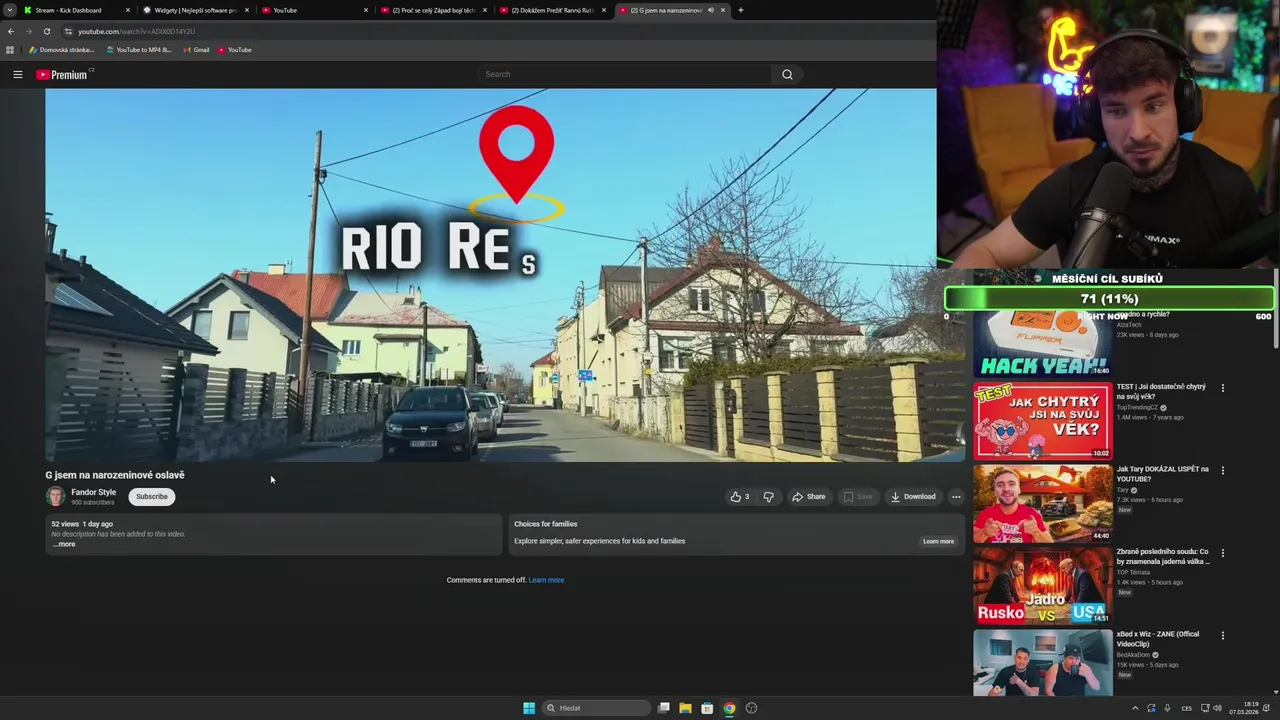Open the YouTube to MP4 bookmark

click(139, 50)
